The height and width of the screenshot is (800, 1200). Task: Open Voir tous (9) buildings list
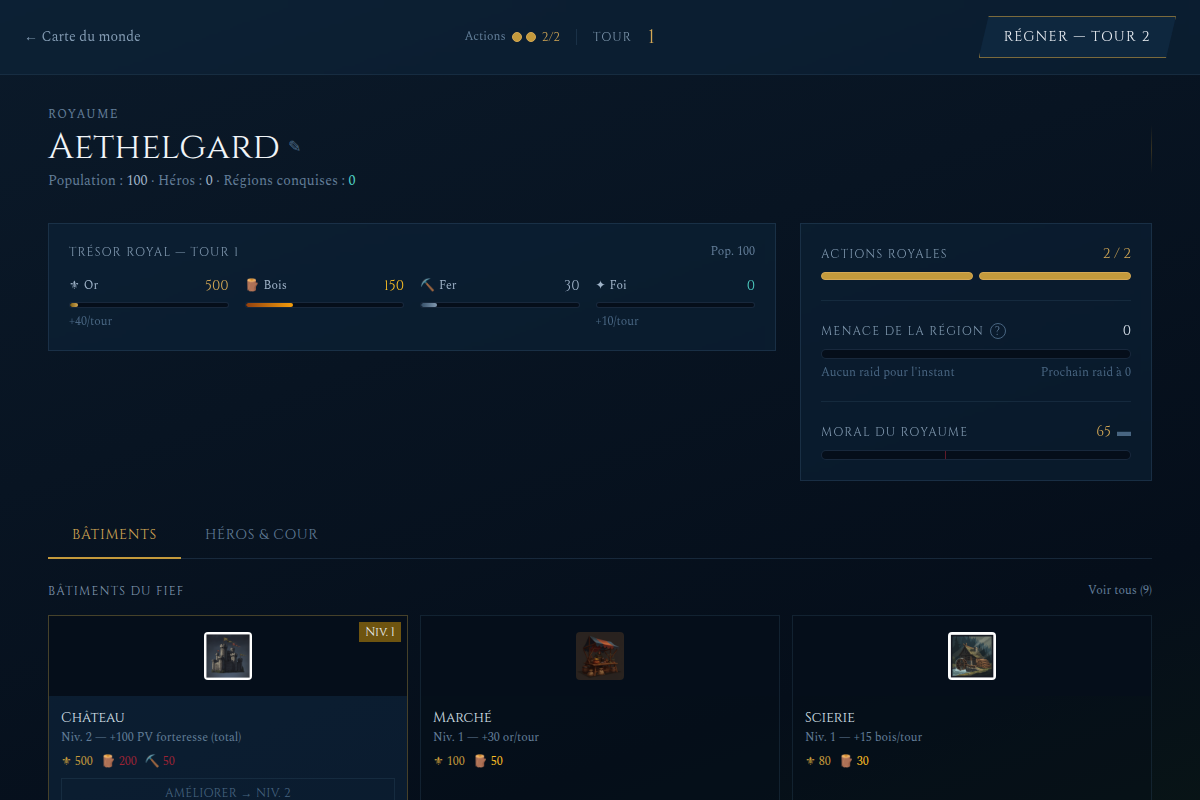pos(1120,590)
